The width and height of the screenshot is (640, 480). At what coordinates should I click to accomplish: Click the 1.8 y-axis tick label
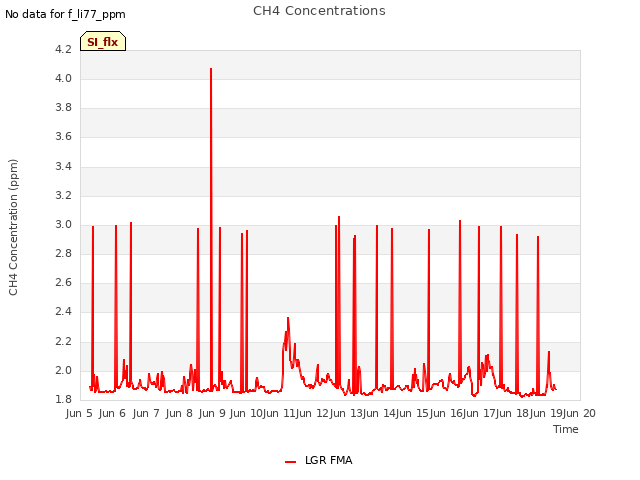click(x=63, y=399)
